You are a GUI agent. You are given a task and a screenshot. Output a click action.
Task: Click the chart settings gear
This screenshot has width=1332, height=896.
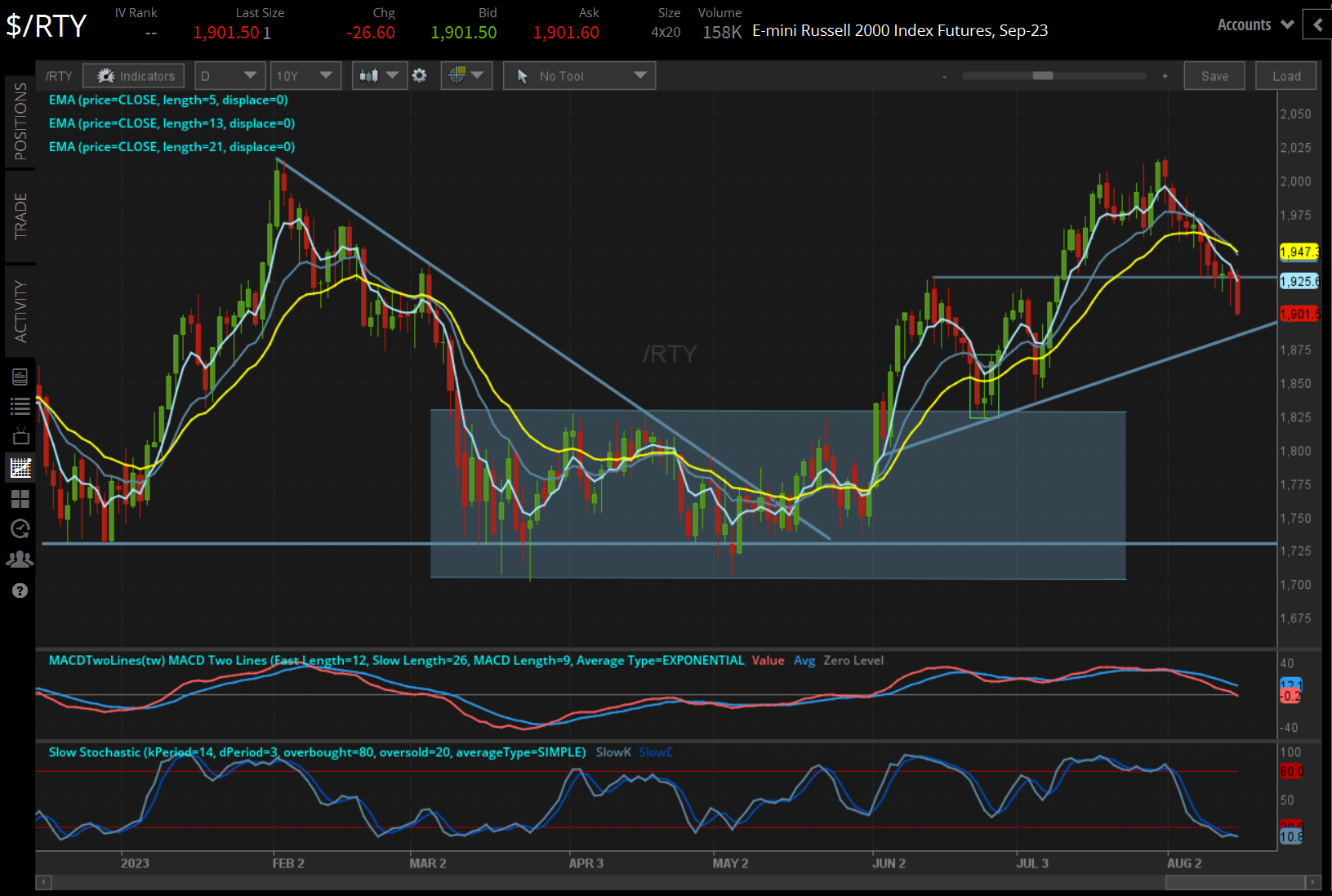coord(419,75)
